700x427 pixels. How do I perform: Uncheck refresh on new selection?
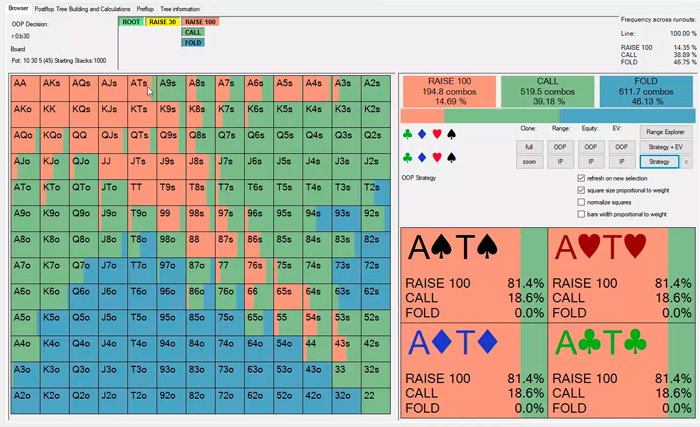point(582,178)
